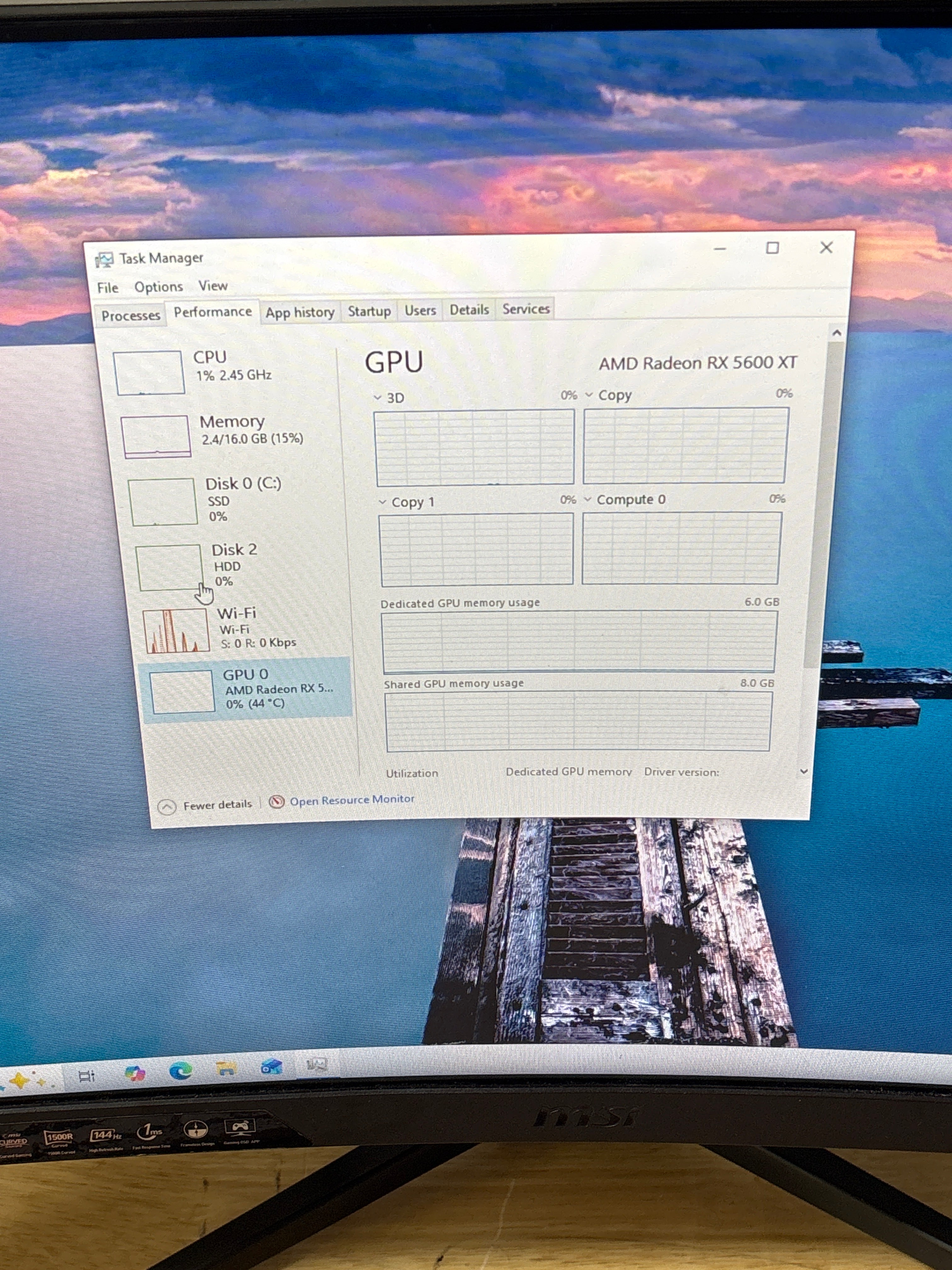Collapse Task Manager with Fewer details
952x1270 pixels.
coord(205,806)
